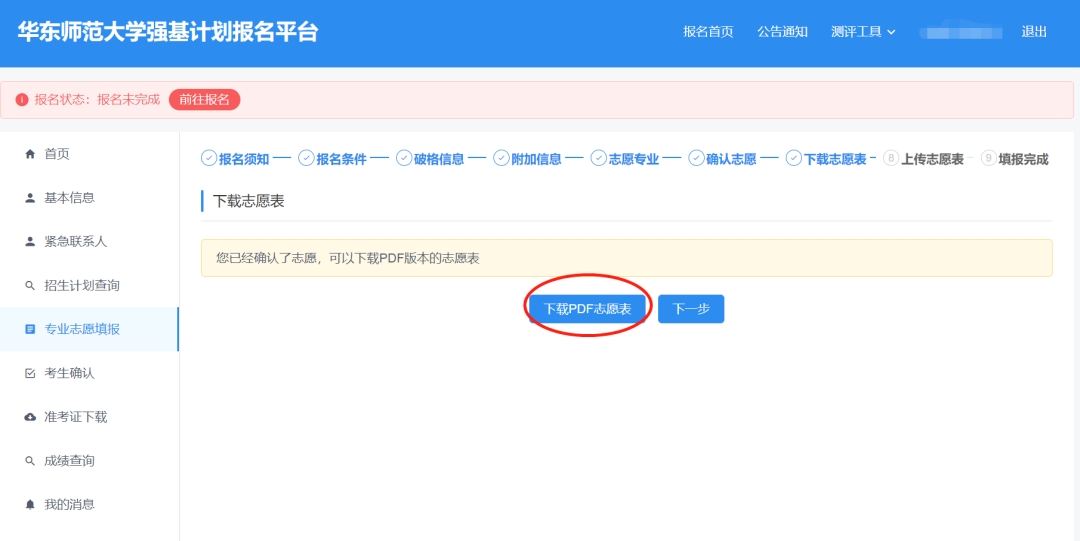
Task: Click the magnifier icon next to 招生计划查询
Action: point(30,286)
